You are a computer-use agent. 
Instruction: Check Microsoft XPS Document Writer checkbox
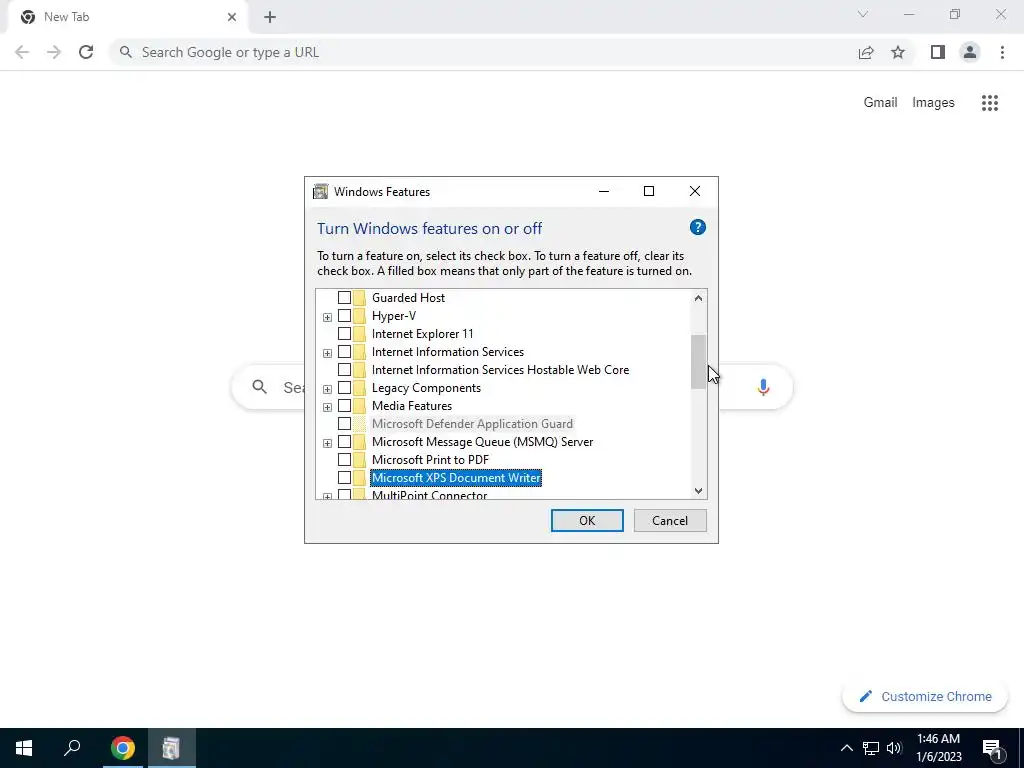point(344,478)
